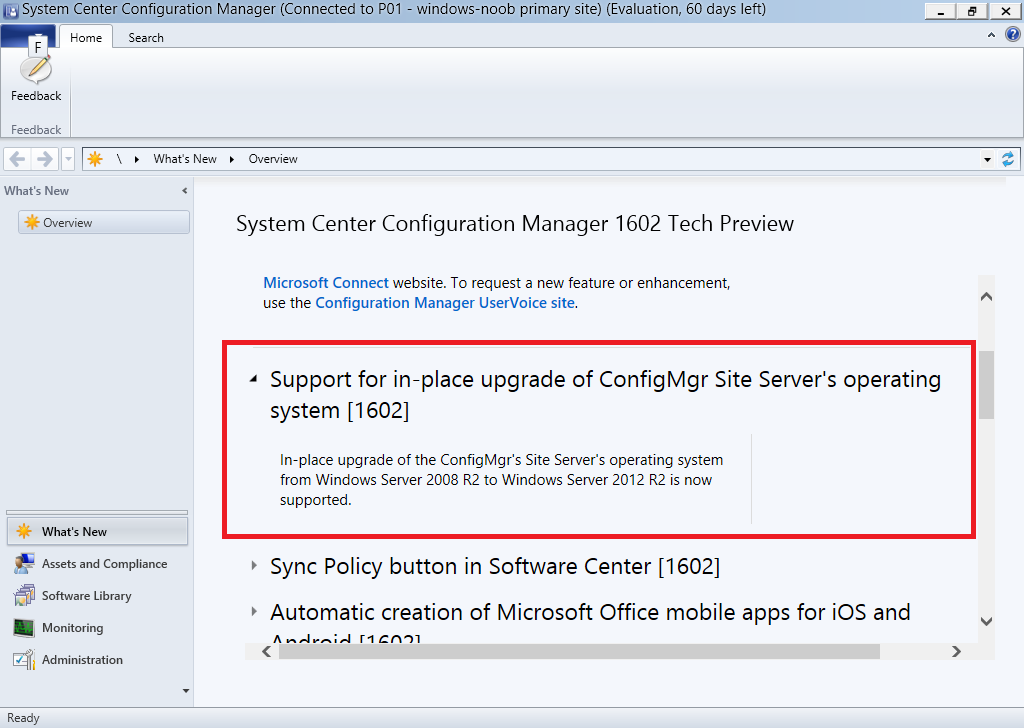Click the vertical scrollbar thumb
The width and height of the screenshot is (1024, 728).
coord(986,385)
